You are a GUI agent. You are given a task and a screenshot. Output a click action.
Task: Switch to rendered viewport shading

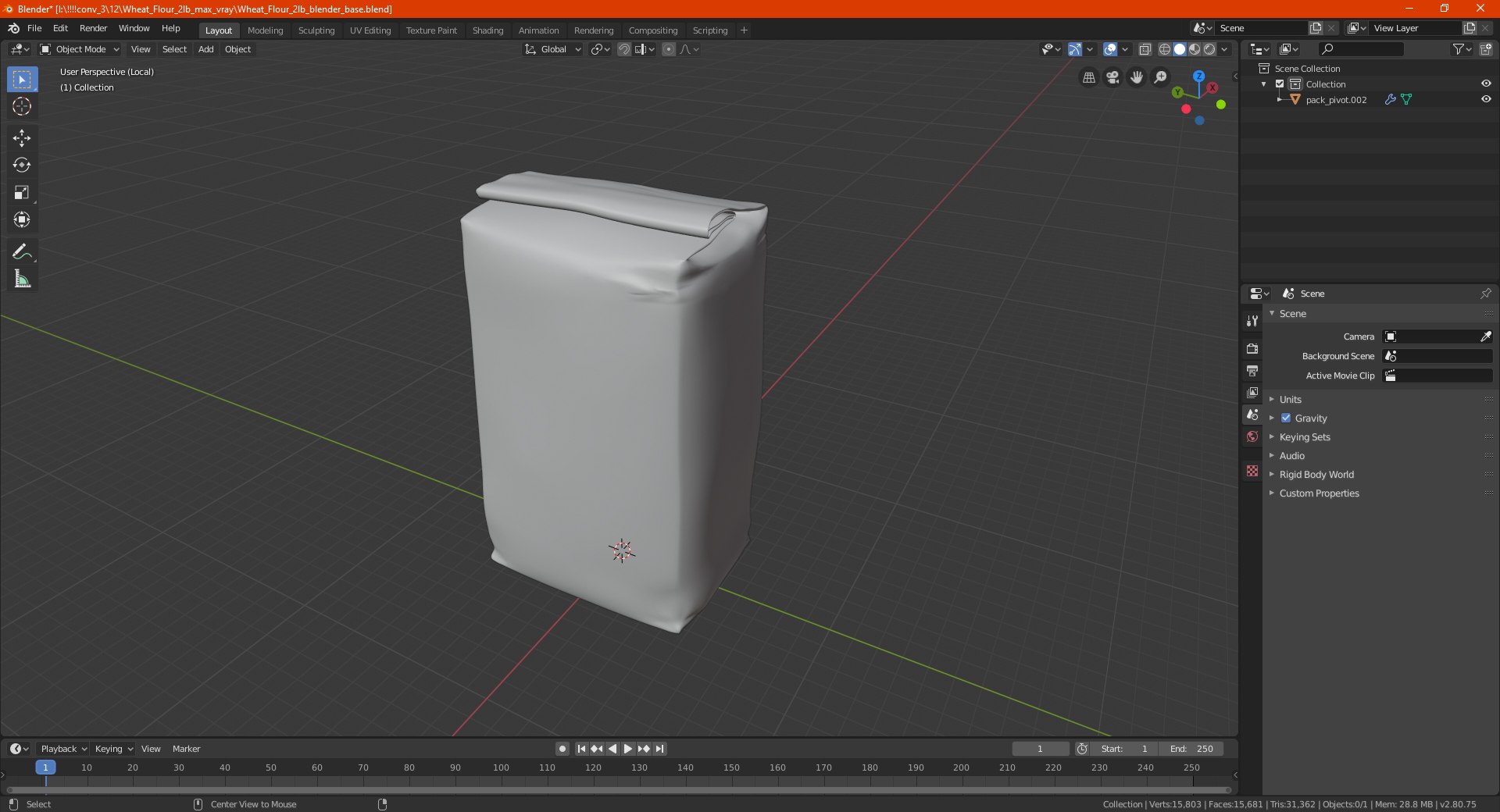point(1209,49)
